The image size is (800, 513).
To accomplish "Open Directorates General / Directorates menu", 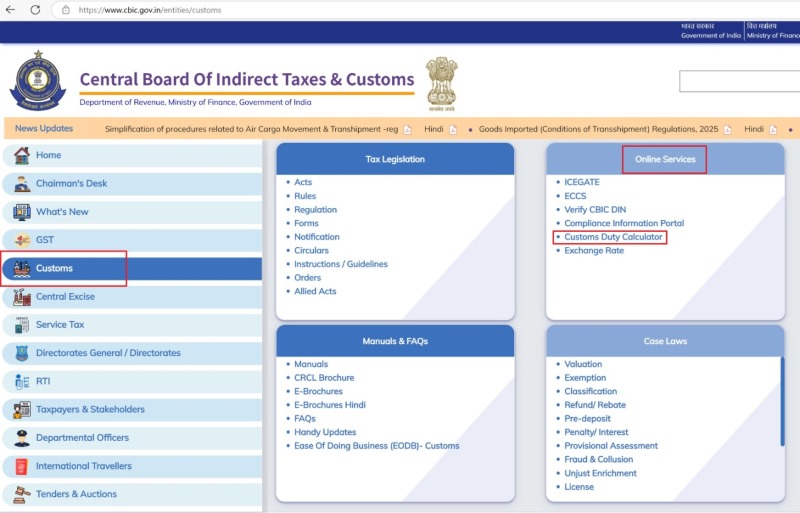I will click(108, 353).
